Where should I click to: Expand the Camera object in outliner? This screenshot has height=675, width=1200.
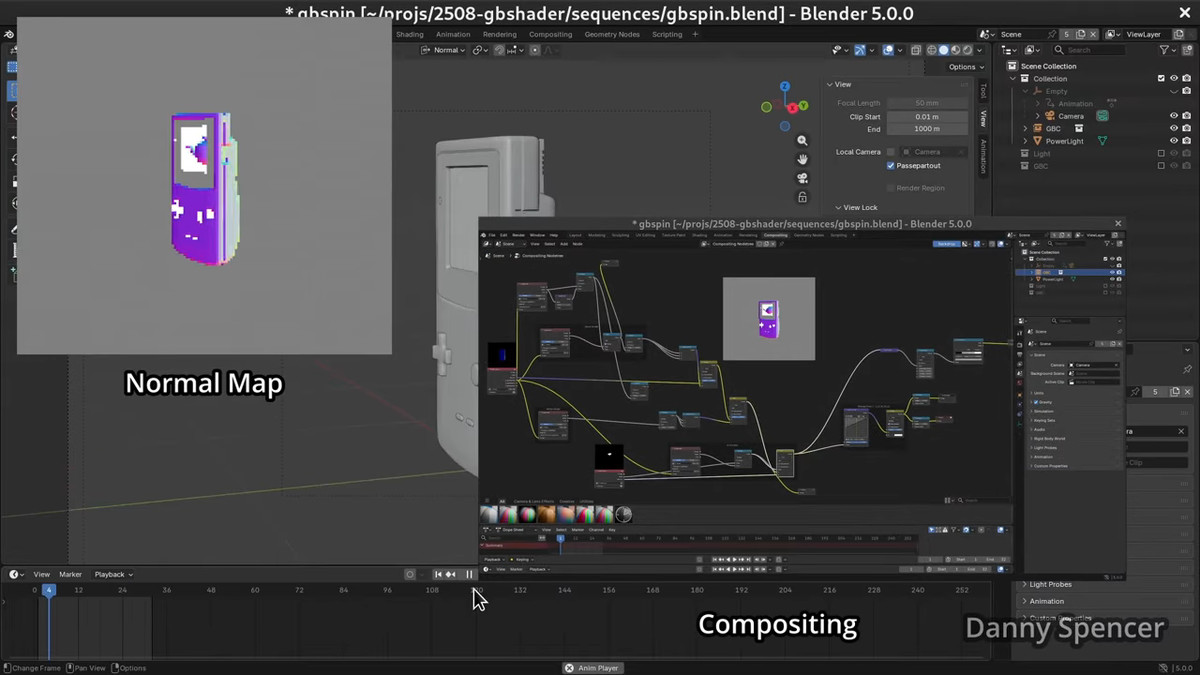pyautogui.click(x=1037, y=116)
